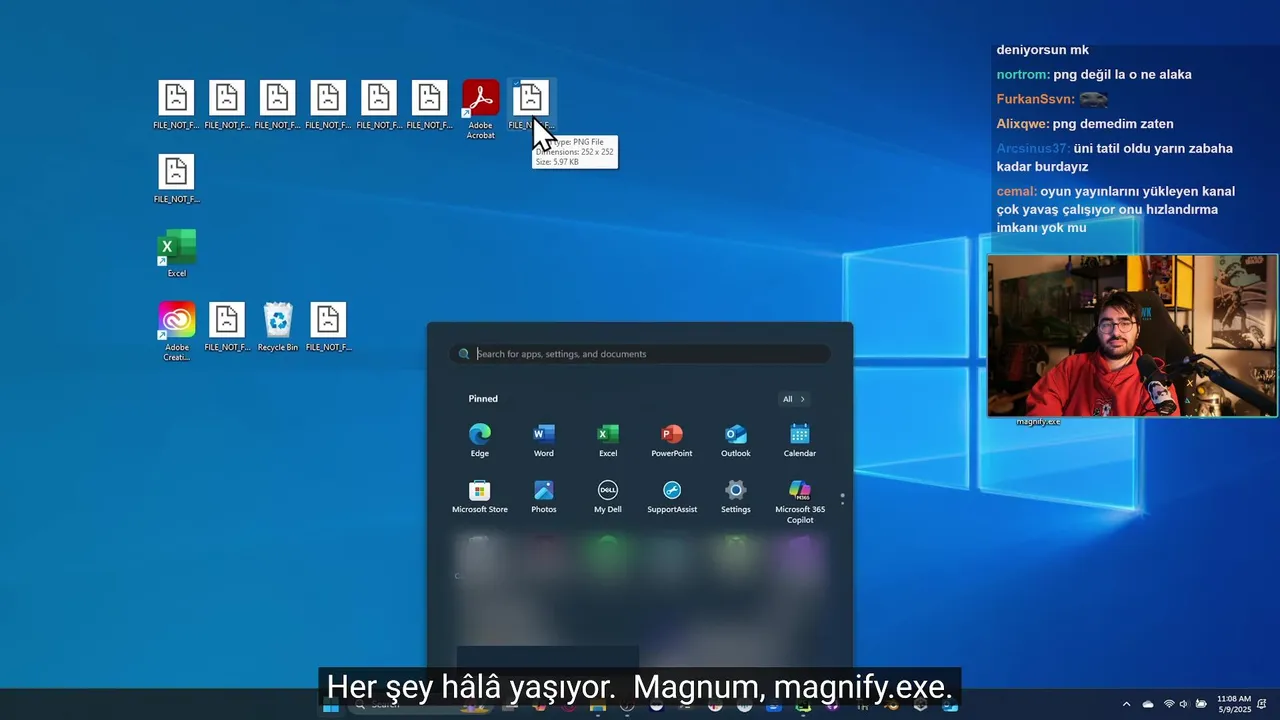Click the magnify.exe label under the webcam
Screen dimensions: 1280x720
coord(1038,422)
